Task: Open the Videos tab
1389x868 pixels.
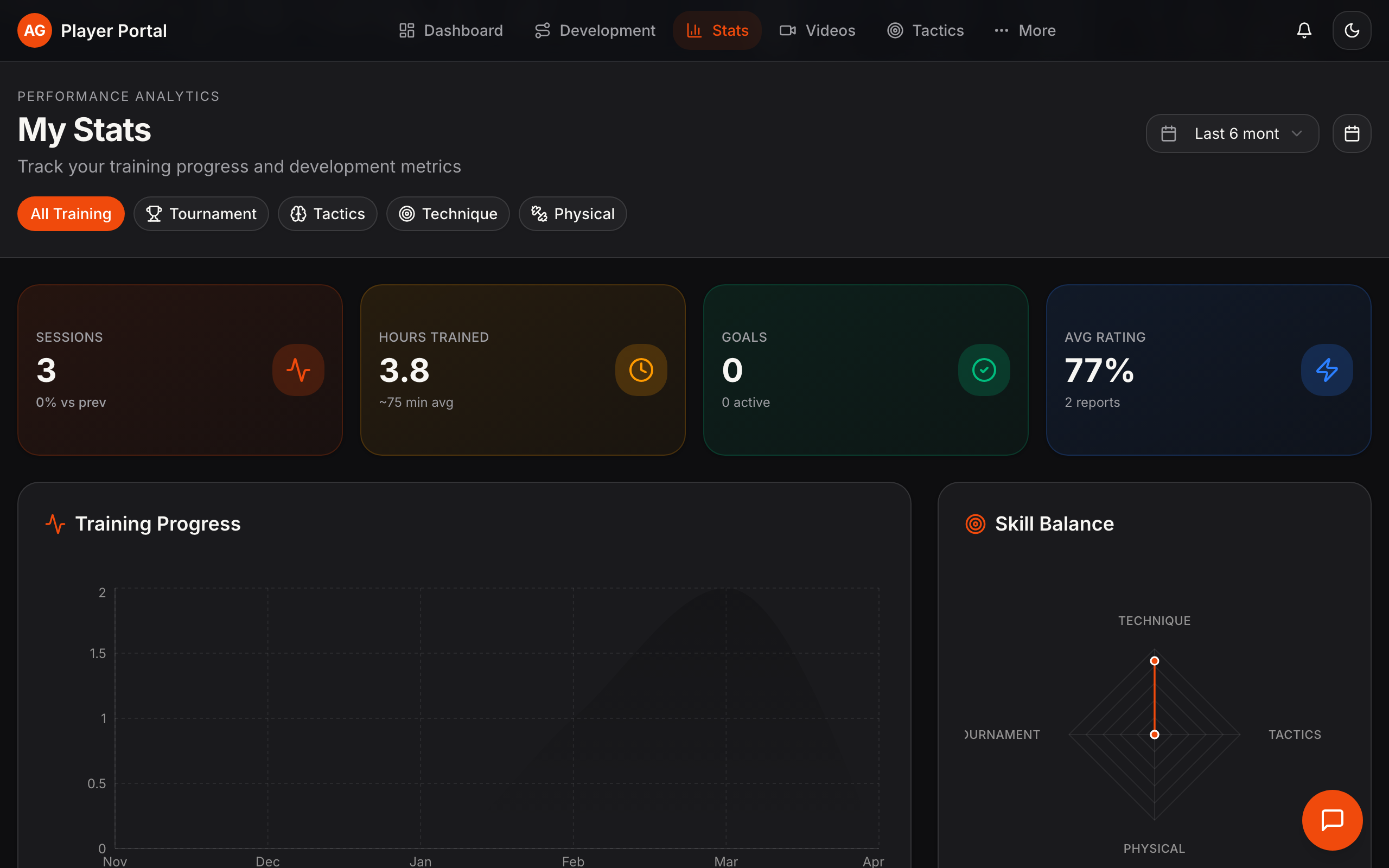Action: [817, 30]
